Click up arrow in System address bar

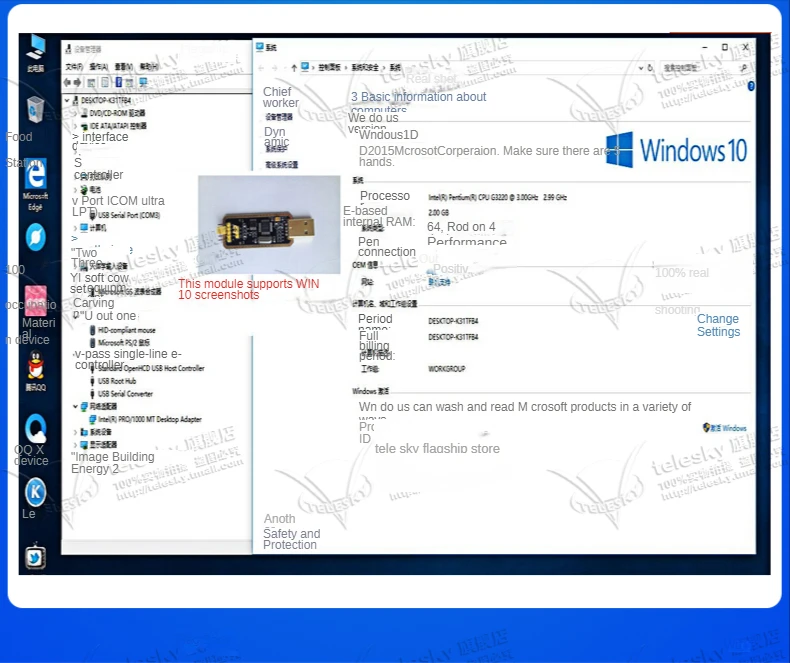(x=294, y=67)
